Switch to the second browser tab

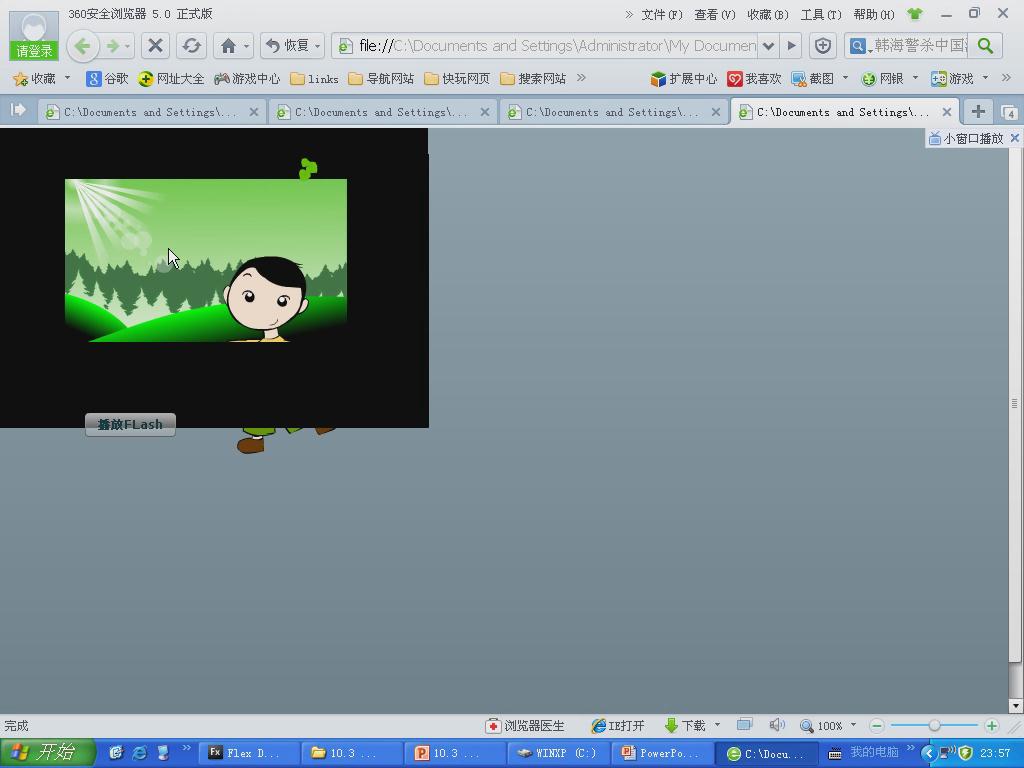pos(382,112)
